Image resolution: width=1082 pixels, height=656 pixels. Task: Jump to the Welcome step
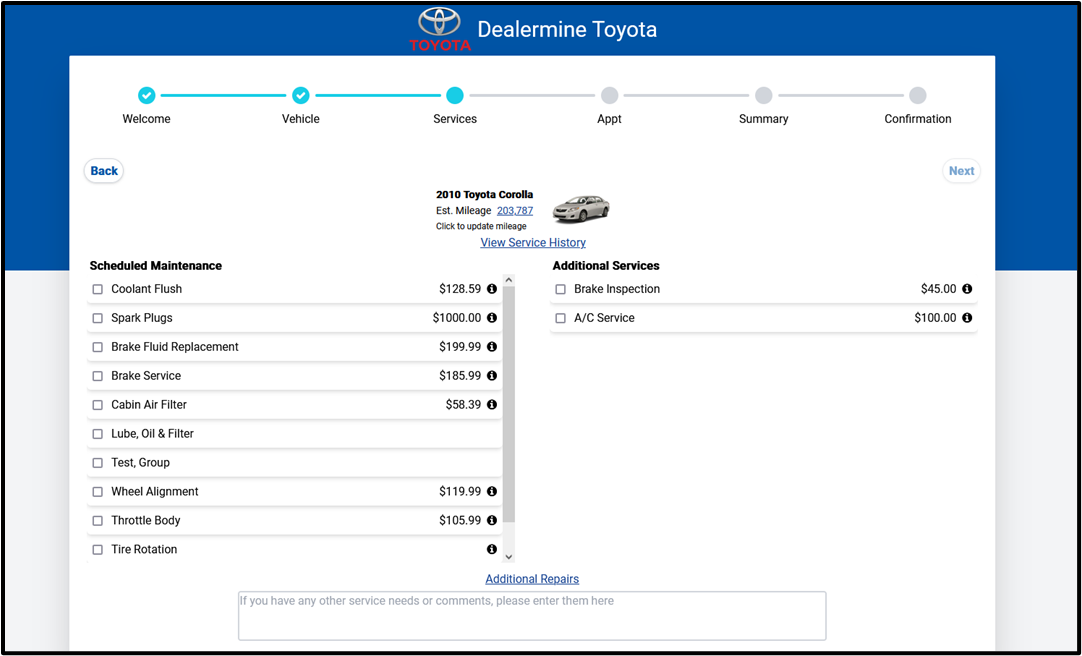[x=147, y=96]
